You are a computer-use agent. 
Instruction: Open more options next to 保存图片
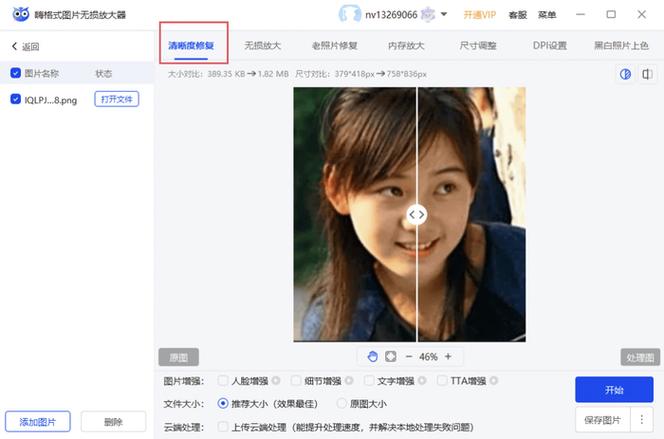click(x=642, y=420)
